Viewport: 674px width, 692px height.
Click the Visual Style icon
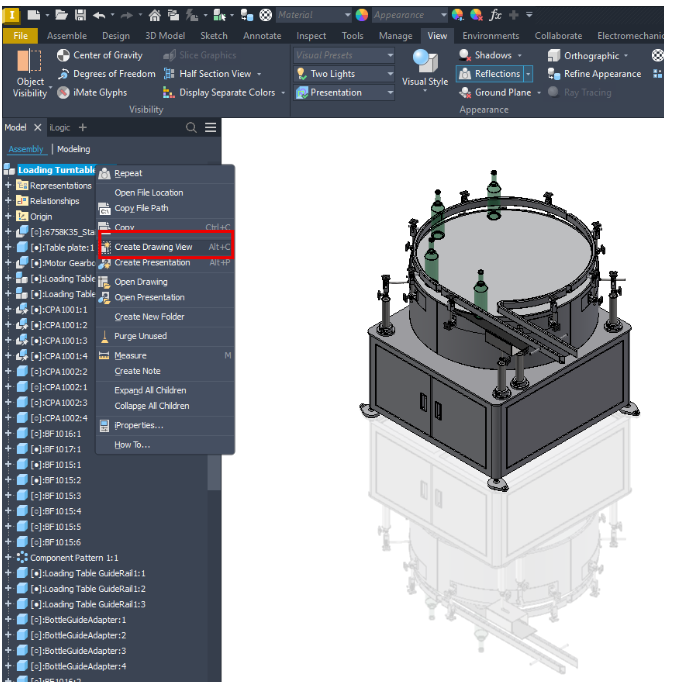pyautogui.click(x=425, y=63)
